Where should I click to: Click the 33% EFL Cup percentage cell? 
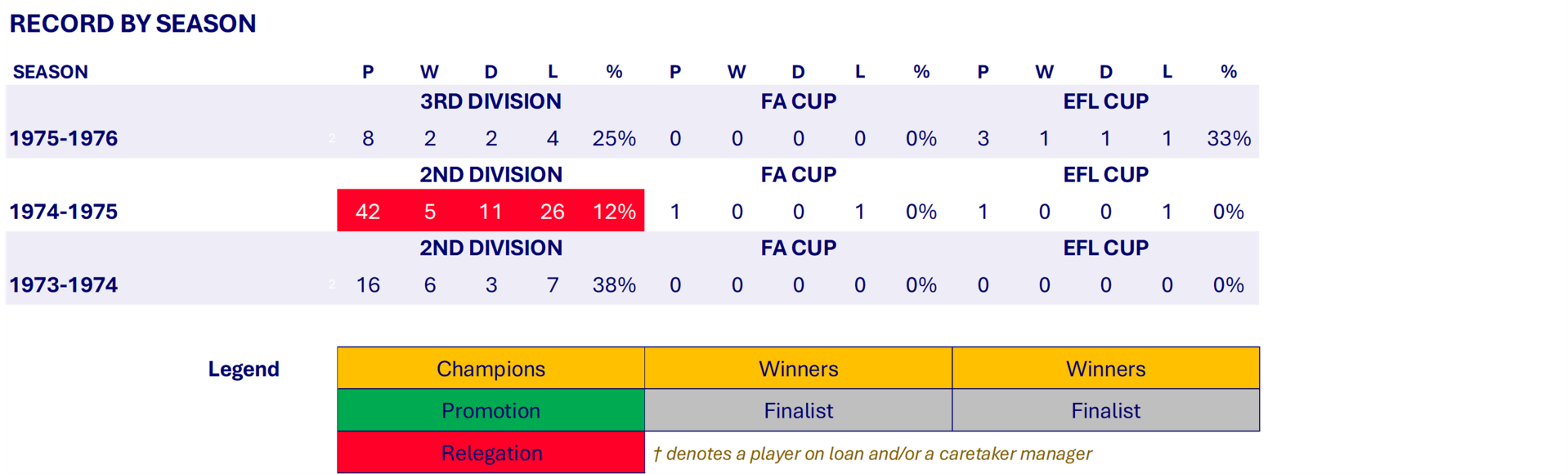tap(1228, 139)
